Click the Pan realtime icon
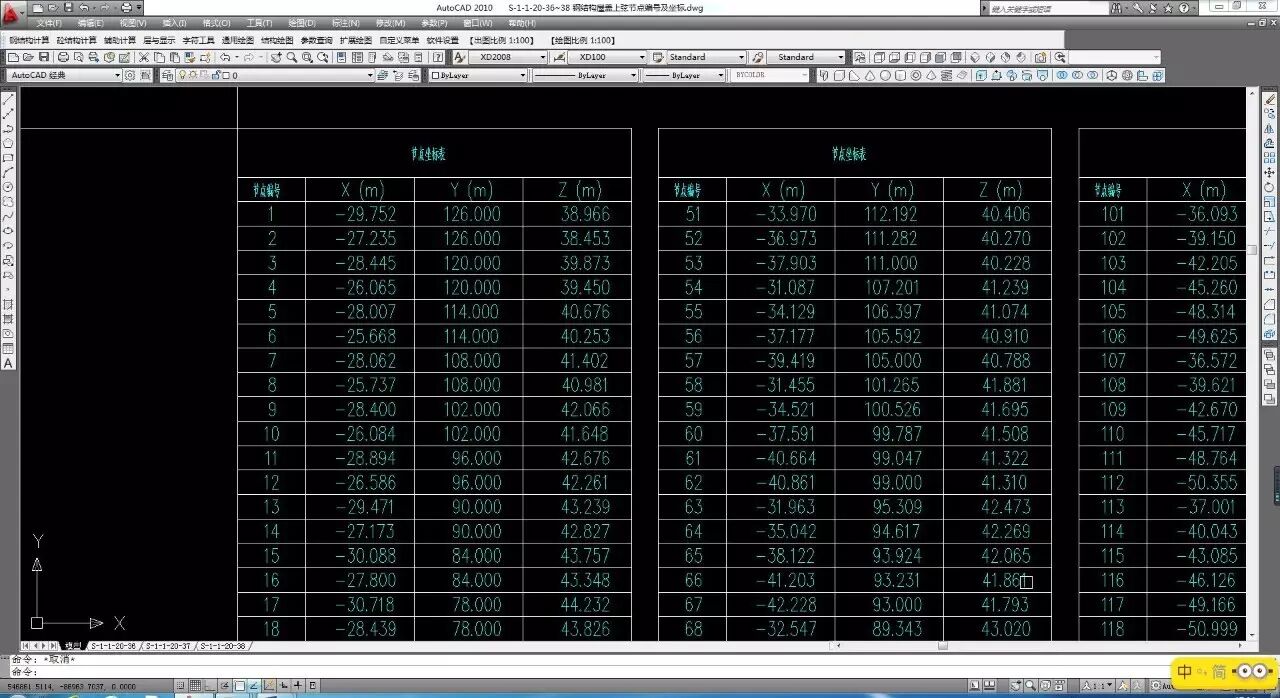This screenshot has width=1280, height=698. [276, 57]
